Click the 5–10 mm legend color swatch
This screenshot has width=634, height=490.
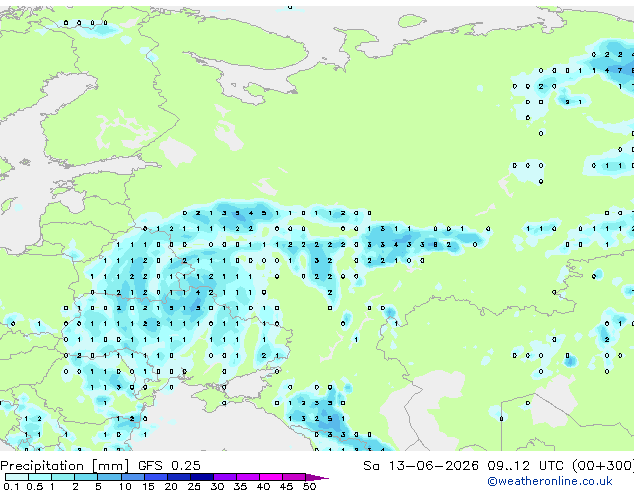tap(109, 477)
